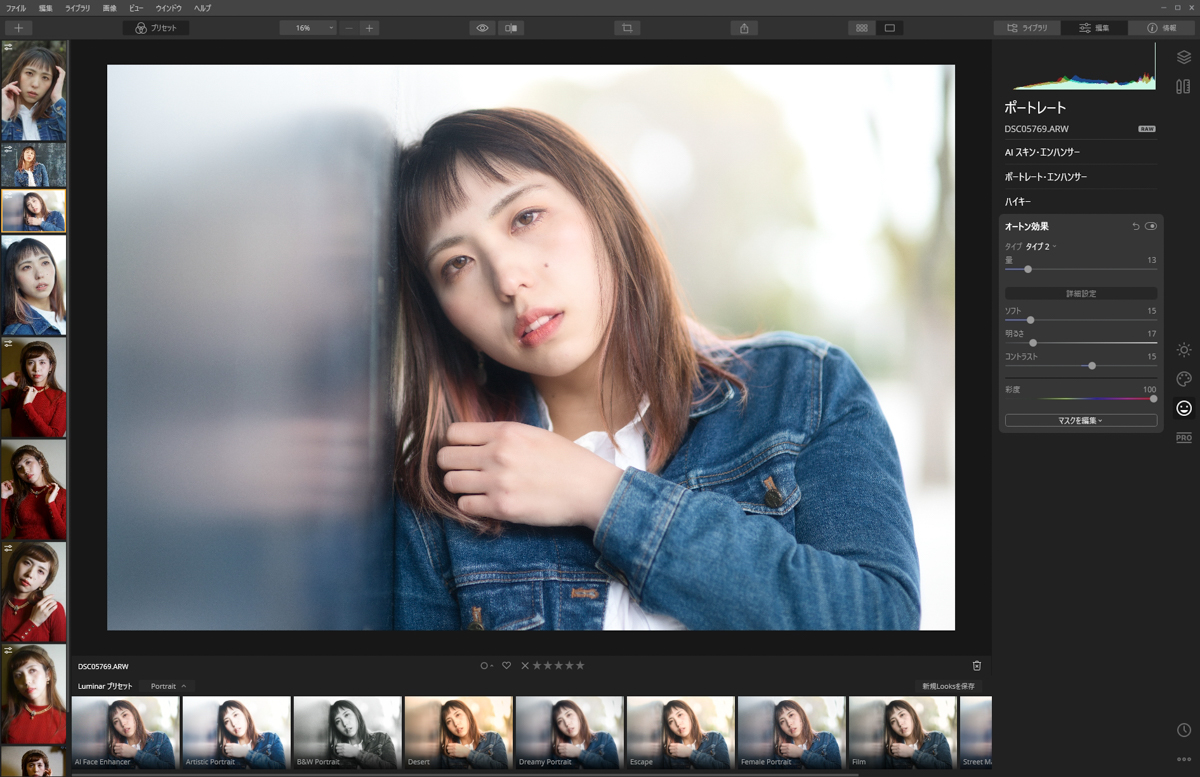
Task: Open the タイプ 2 type dropdown
Action: pos(1041,246)
